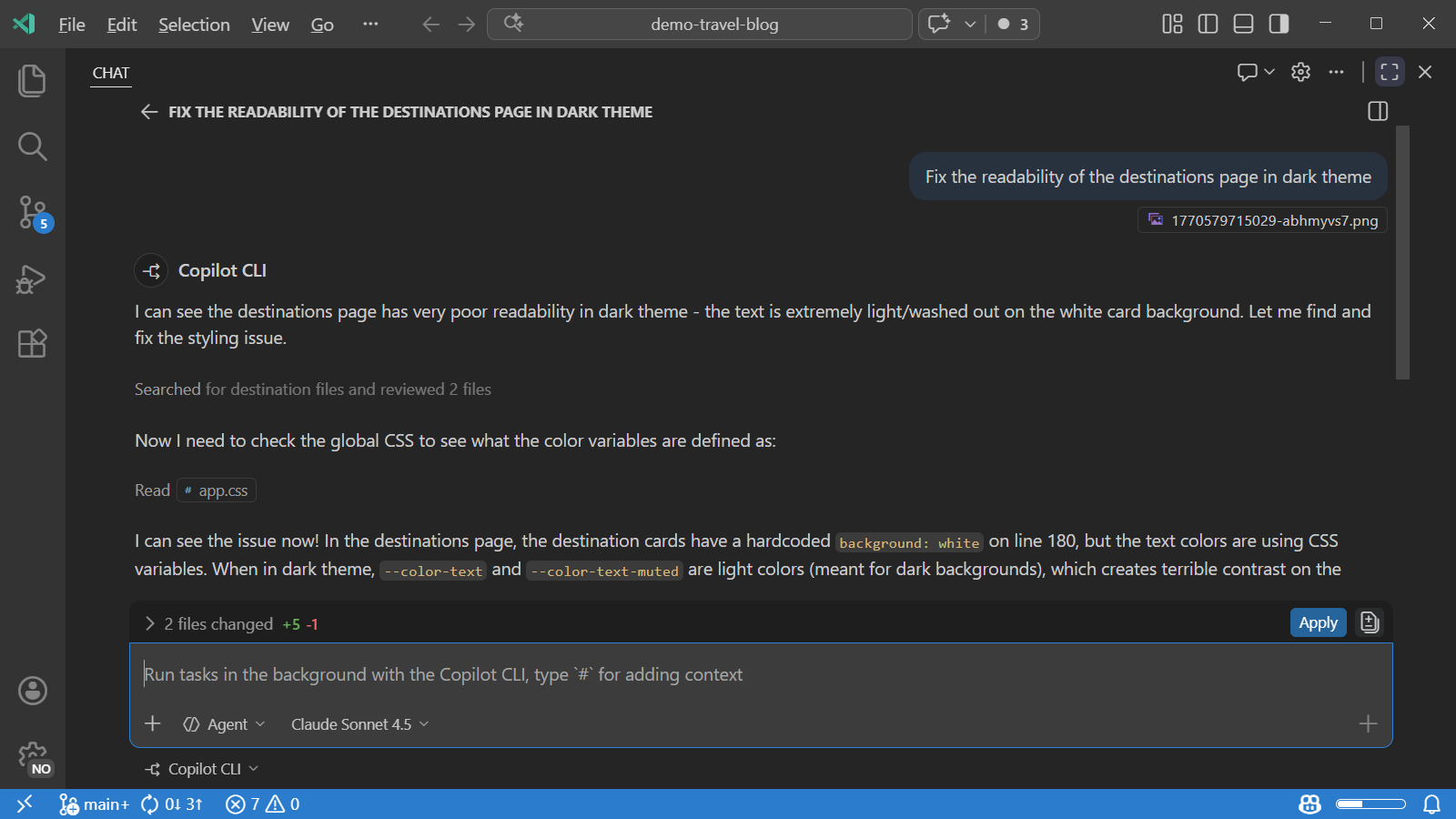Open the Claude Sonnet 4.5 model picker
The width and height of the screenshot is (1456, 819).
click(x=358, y=723)
